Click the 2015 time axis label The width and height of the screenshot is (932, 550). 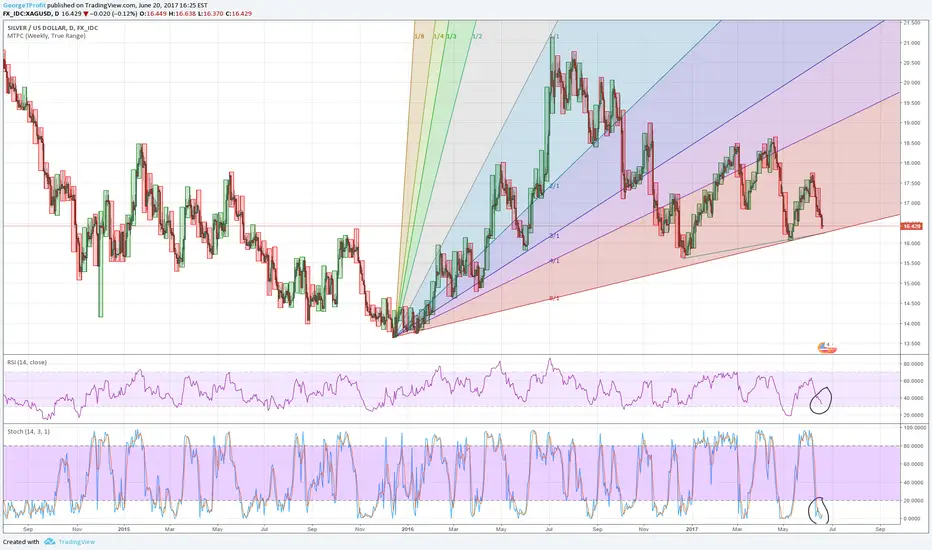point(124,529)
